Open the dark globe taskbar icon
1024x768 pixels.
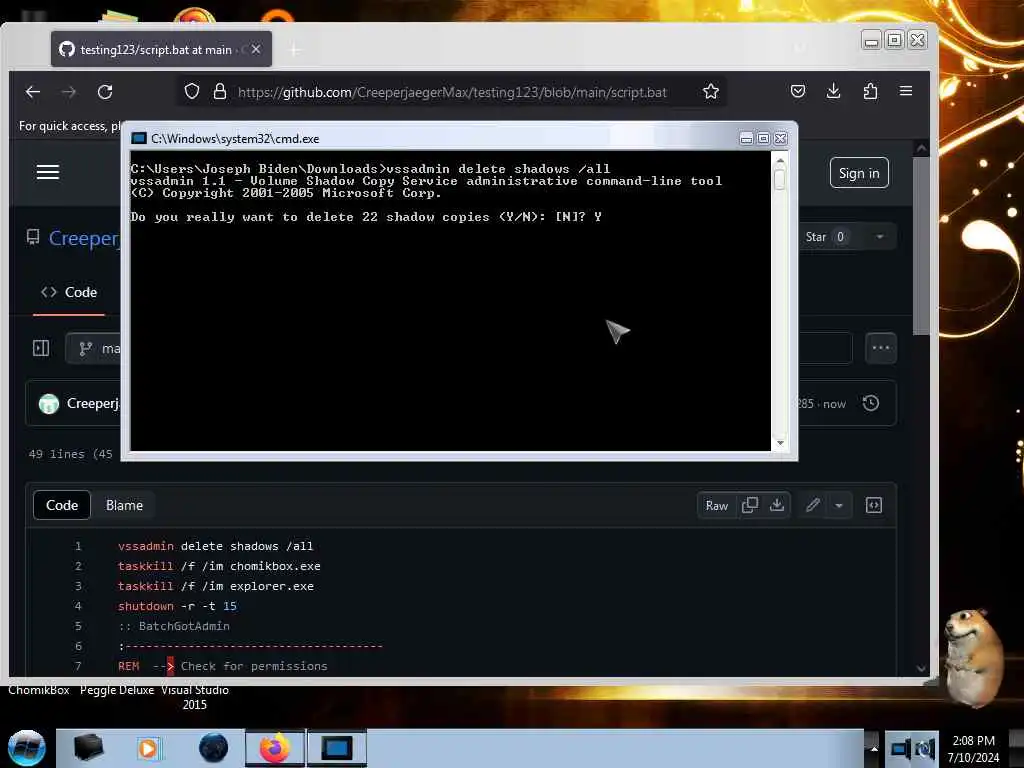(213, 748)
